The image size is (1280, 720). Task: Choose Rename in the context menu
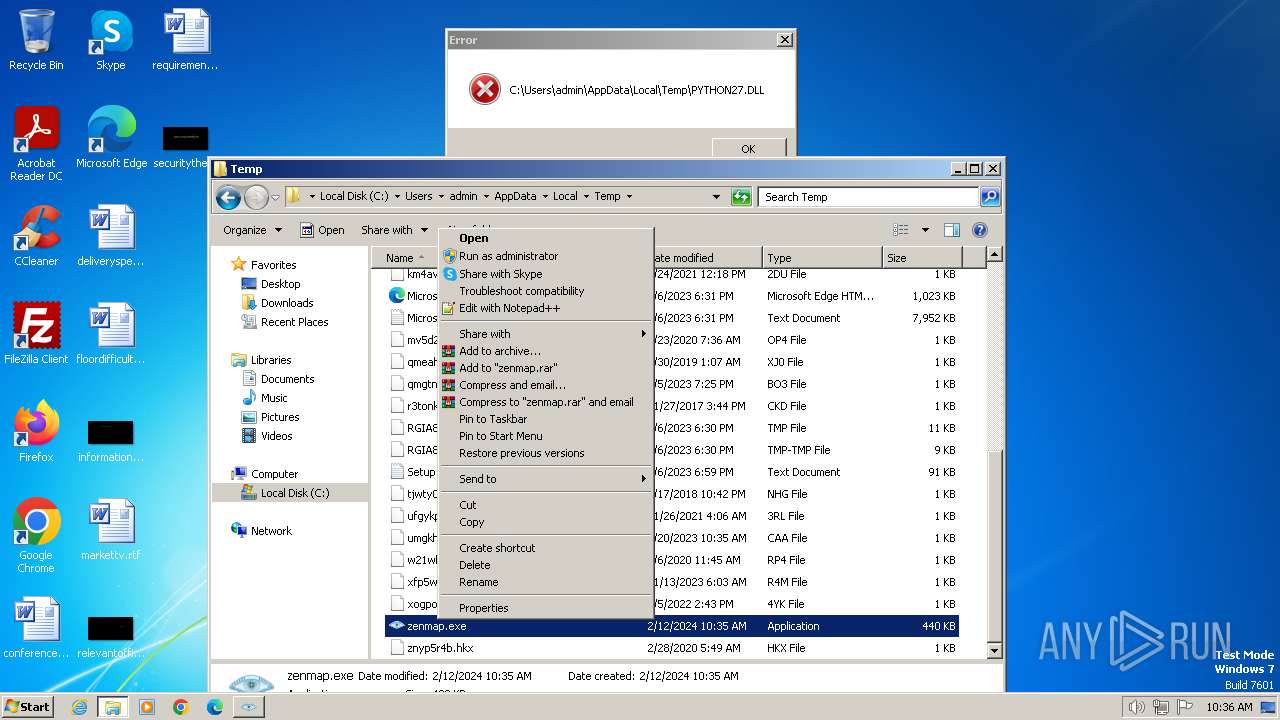(546, 582)
